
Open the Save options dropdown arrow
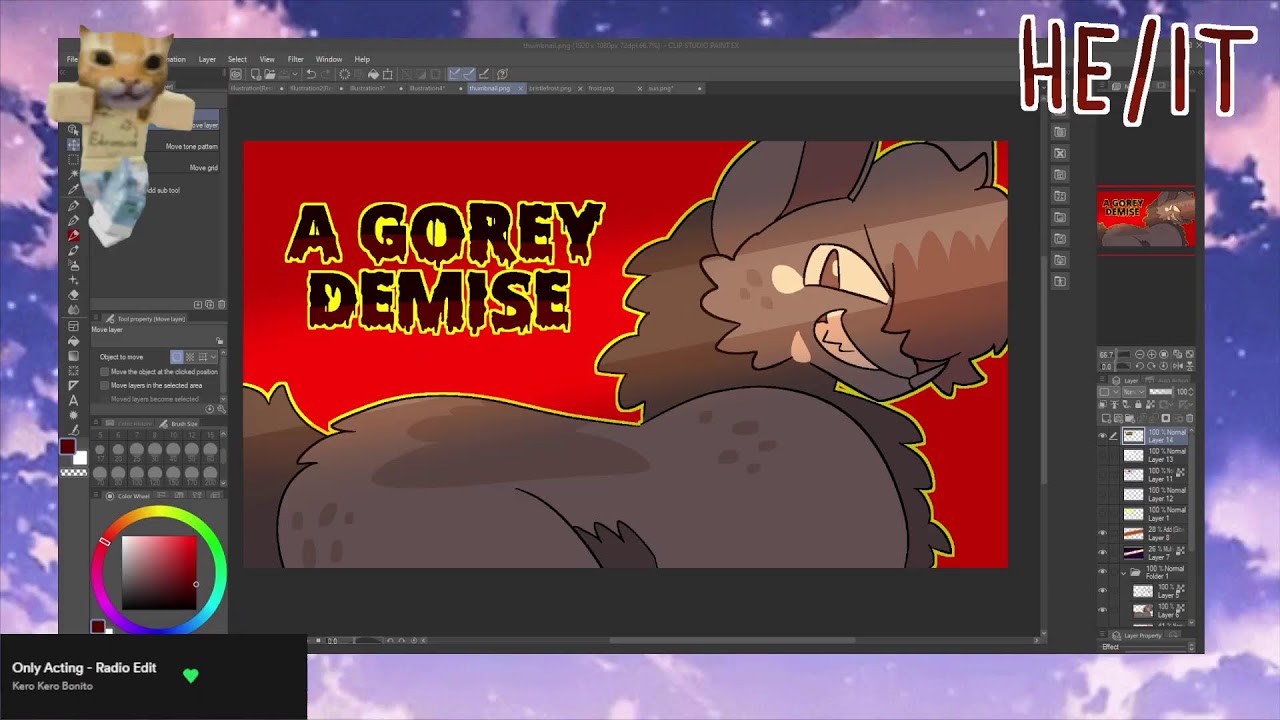click(x=294, y=74)
